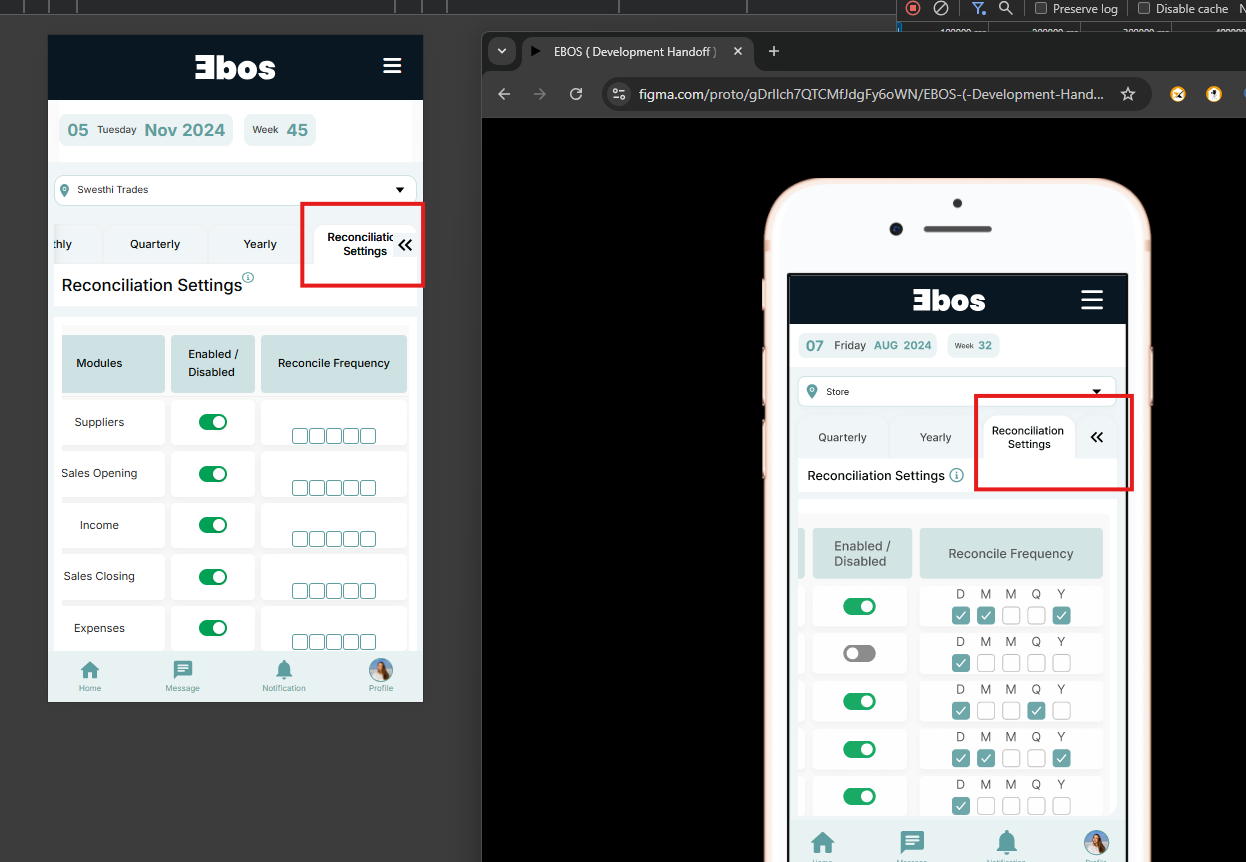
Task: Tick the Disable cache checkbox in DevTools
Action: coord(1144,8)
